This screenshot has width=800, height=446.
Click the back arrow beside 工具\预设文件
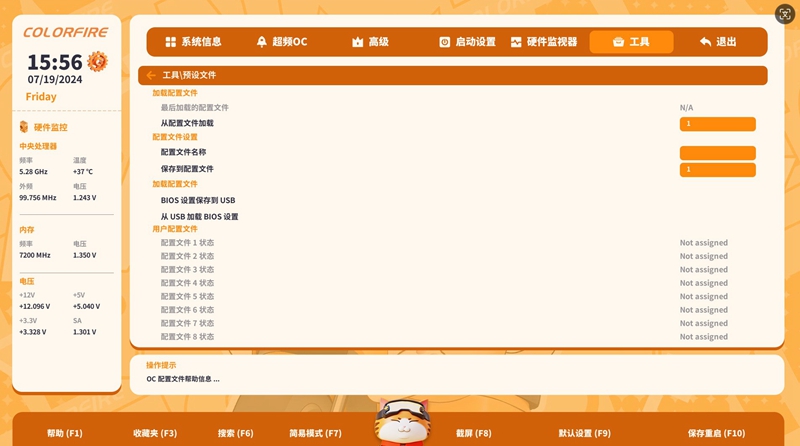(151, 75)
